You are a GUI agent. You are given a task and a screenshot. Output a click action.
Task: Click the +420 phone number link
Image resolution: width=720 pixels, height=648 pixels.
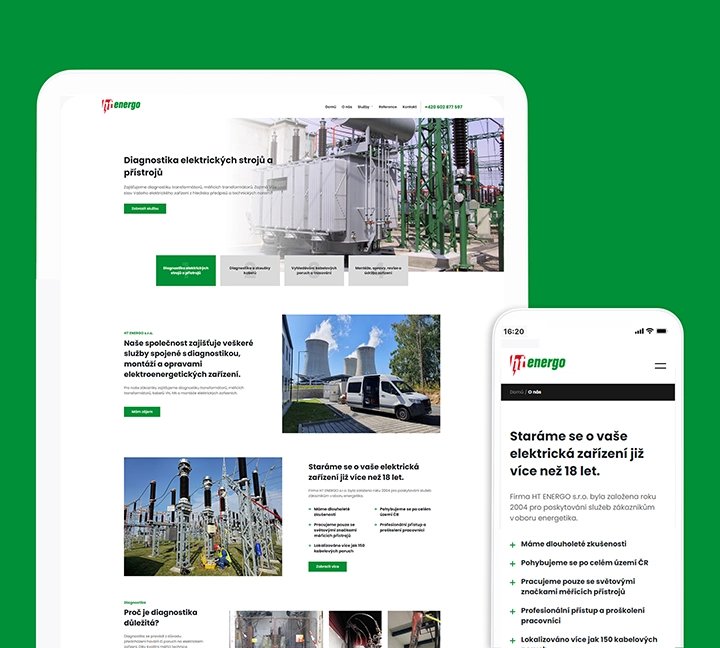click(x=443, y=107)
